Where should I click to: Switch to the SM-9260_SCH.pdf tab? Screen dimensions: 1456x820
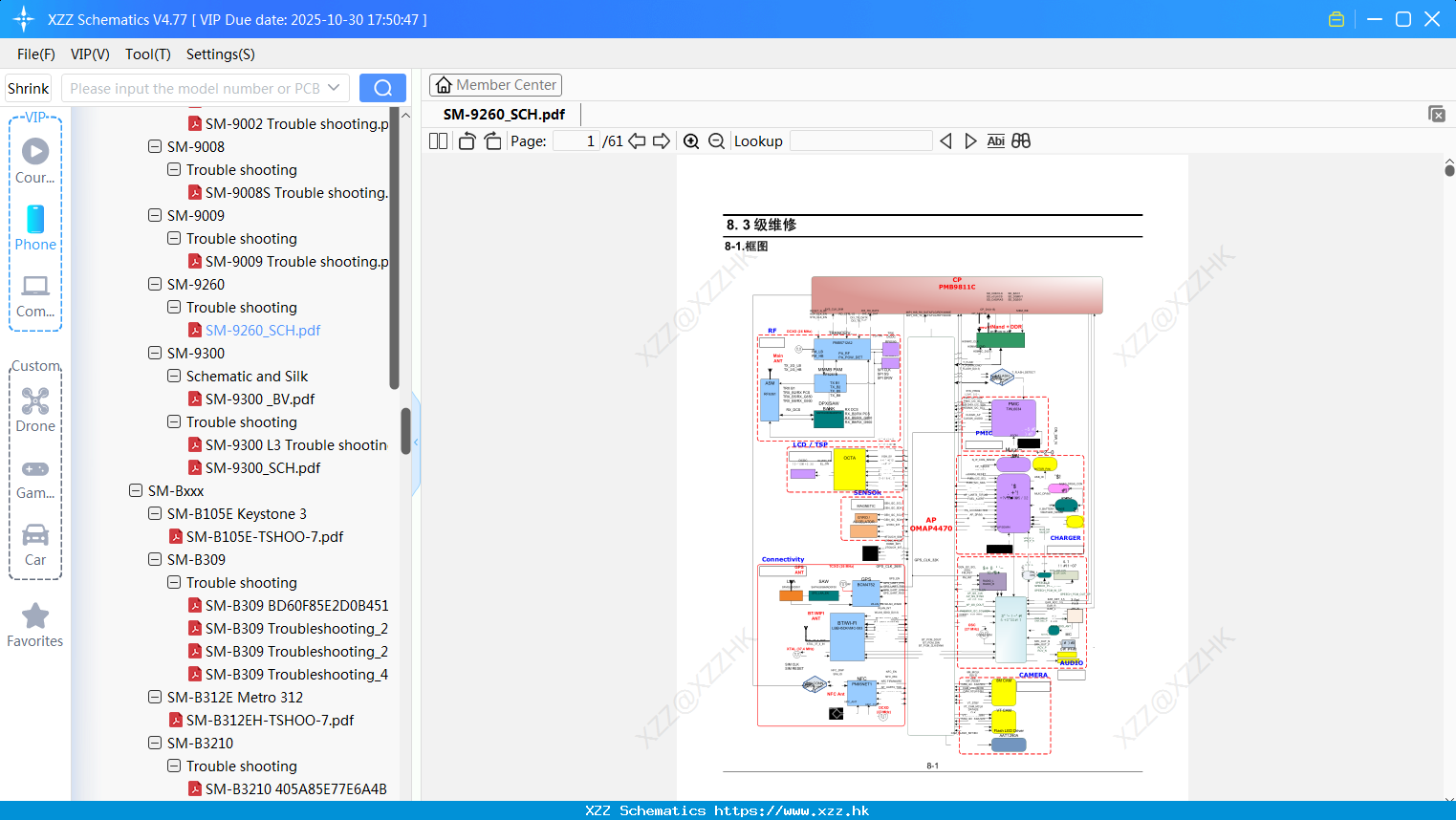(x=504, y=114)
